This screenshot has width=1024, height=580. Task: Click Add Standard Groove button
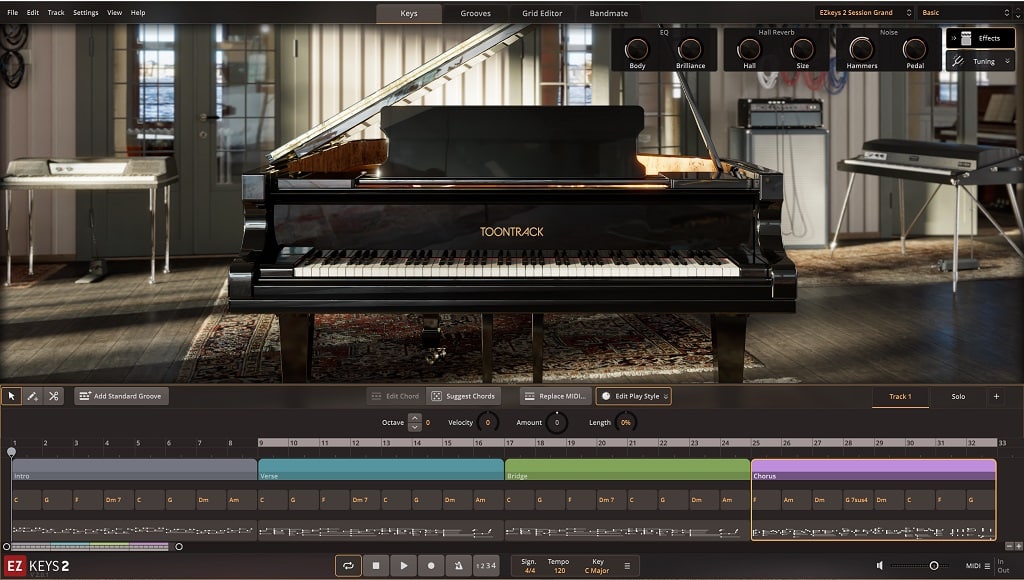(x=121, y=396)
